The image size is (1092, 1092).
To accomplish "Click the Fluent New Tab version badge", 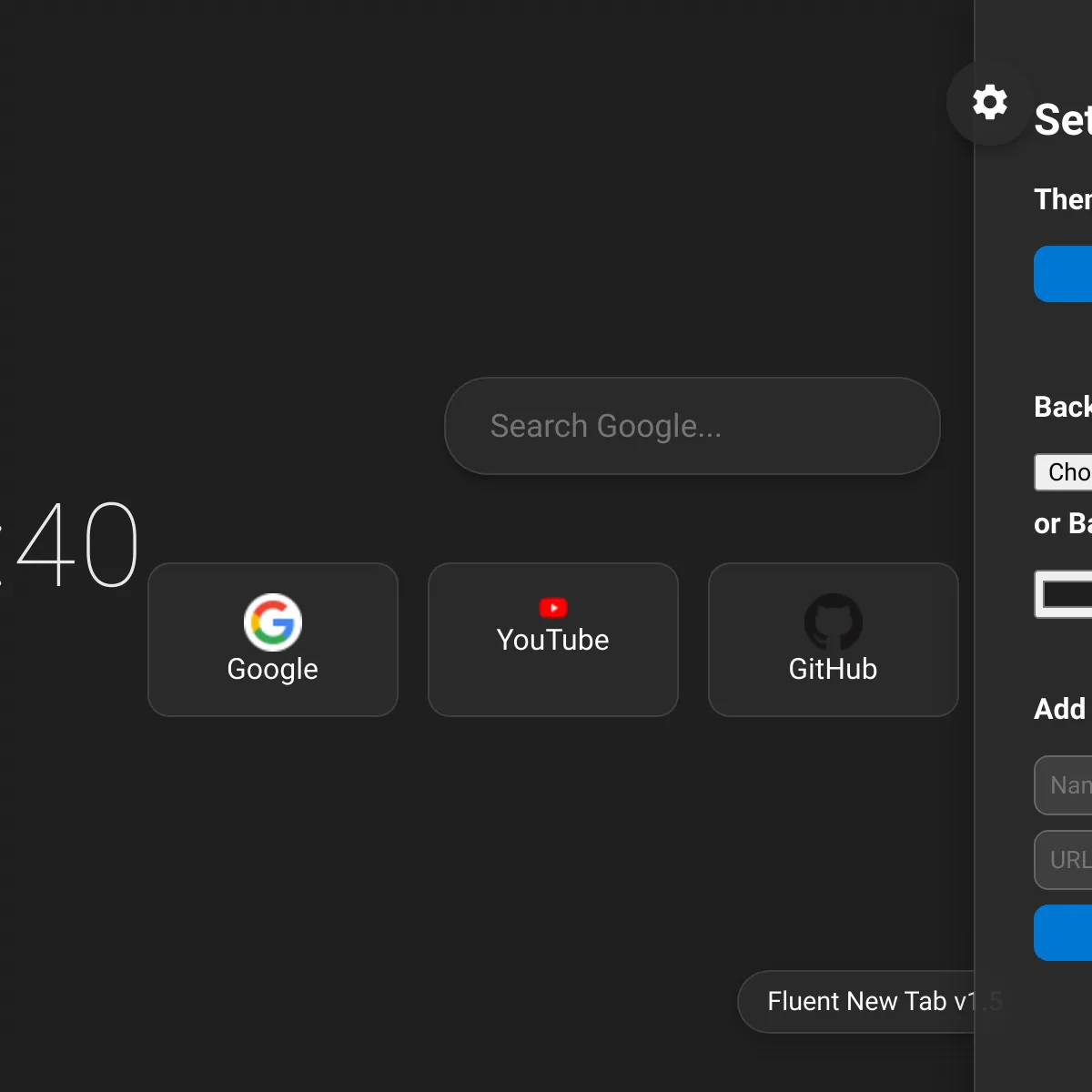I will pyautogui.click(x=878, y=1001).
